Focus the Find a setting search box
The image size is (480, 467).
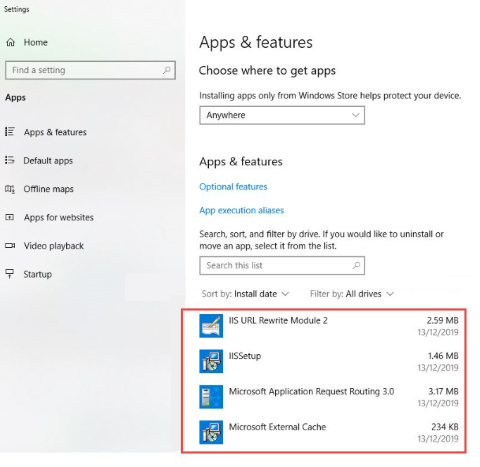[90, 70]
